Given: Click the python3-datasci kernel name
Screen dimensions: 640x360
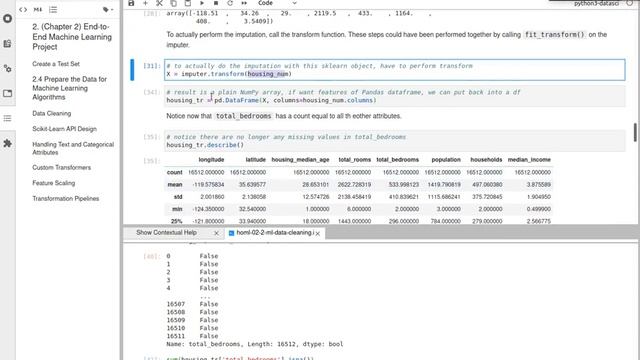Looking at the screenshot, I should 596,3.
